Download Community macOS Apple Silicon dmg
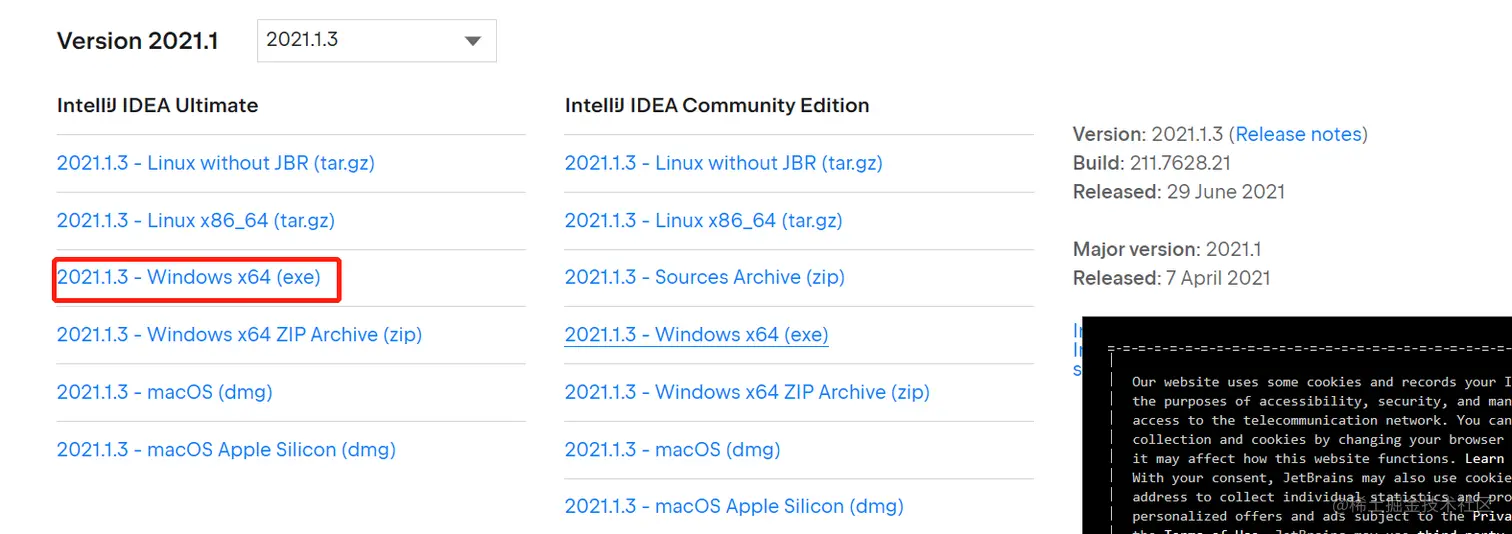1512x534 pixels. (734, 506)
